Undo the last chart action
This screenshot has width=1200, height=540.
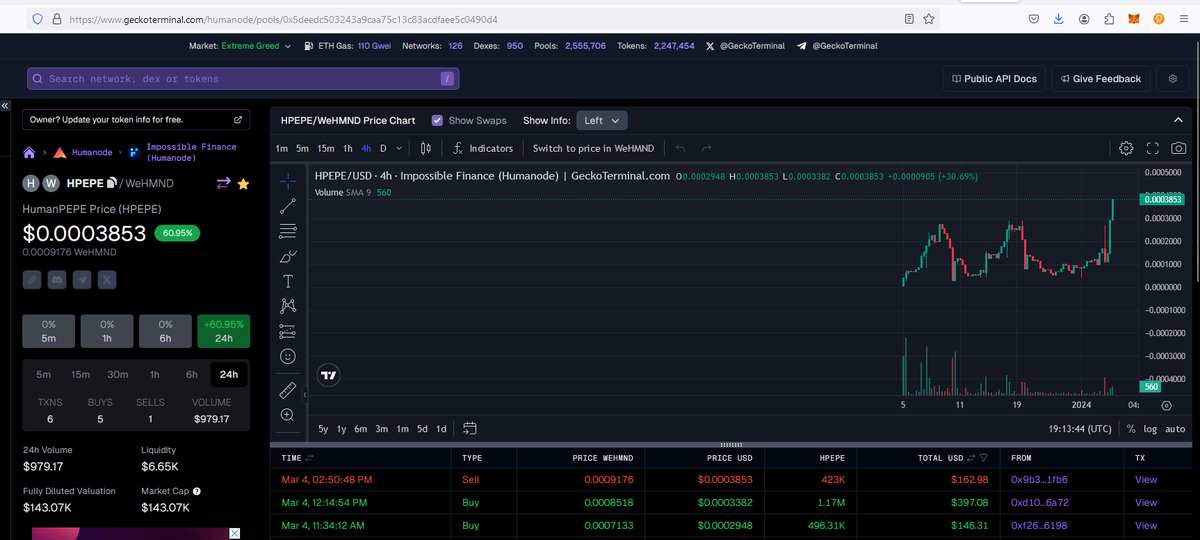click(x=680, y=148)
